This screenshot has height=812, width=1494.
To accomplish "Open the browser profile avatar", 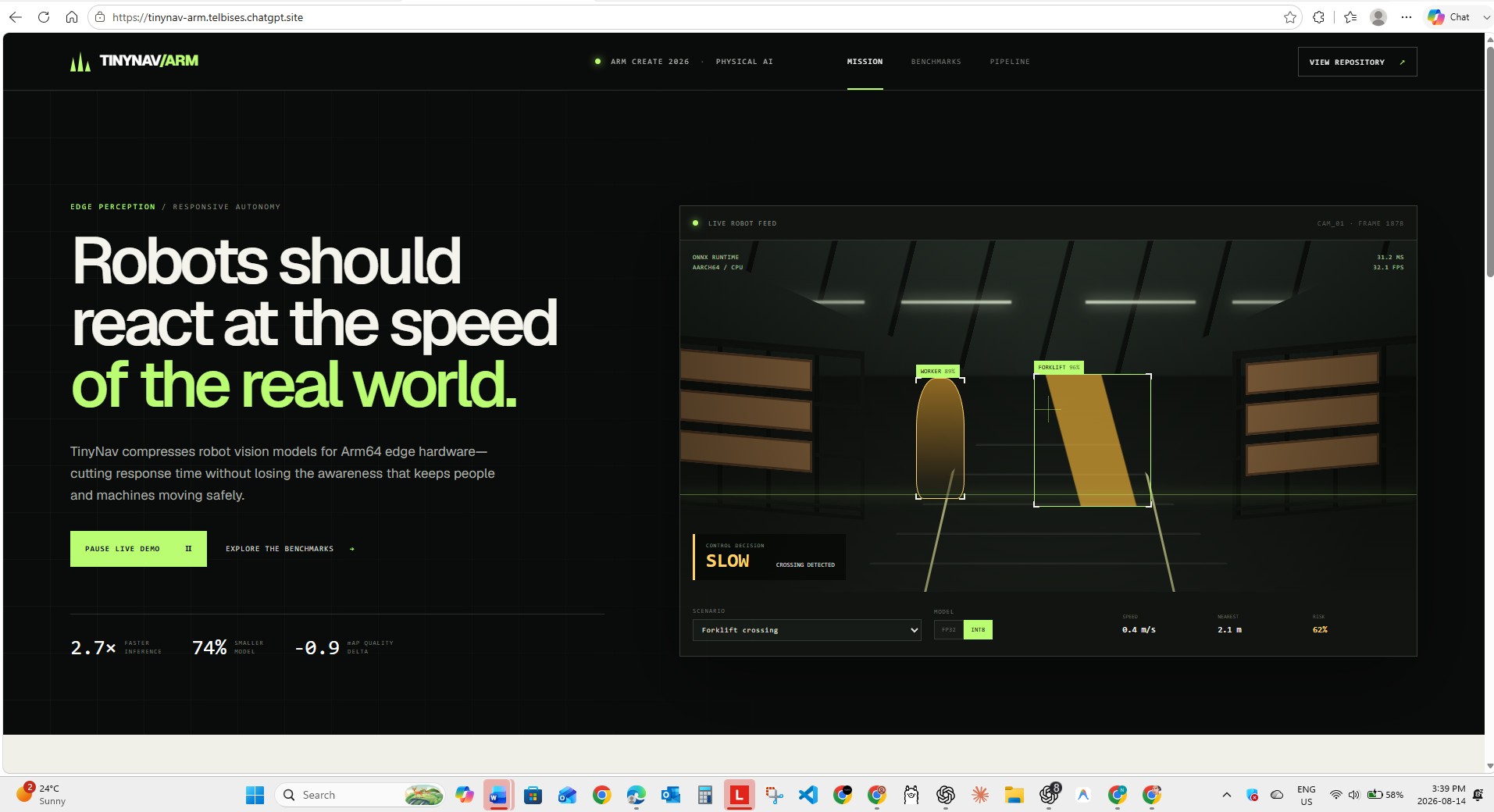I will 1378,17.
